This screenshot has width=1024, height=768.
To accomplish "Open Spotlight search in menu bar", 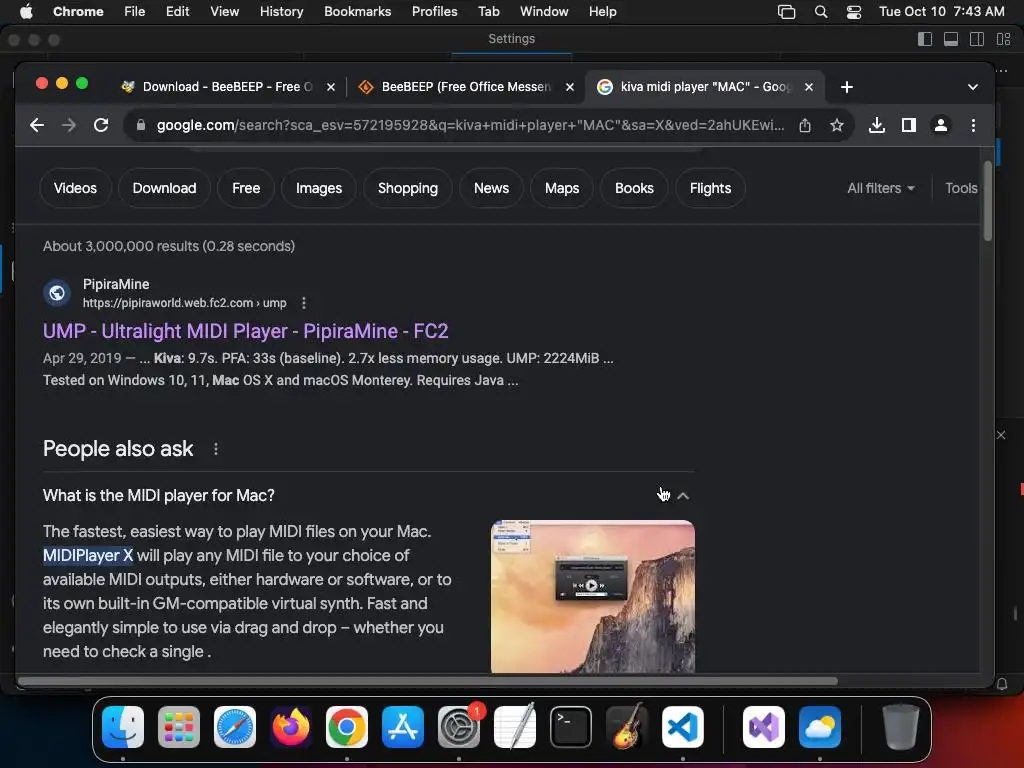I will (x=821, y=11).
